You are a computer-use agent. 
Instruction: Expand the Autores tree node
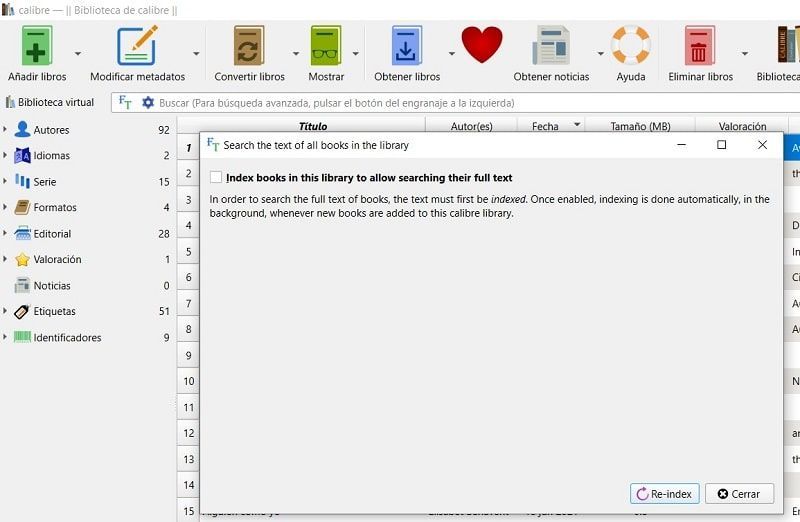[5, 129]
